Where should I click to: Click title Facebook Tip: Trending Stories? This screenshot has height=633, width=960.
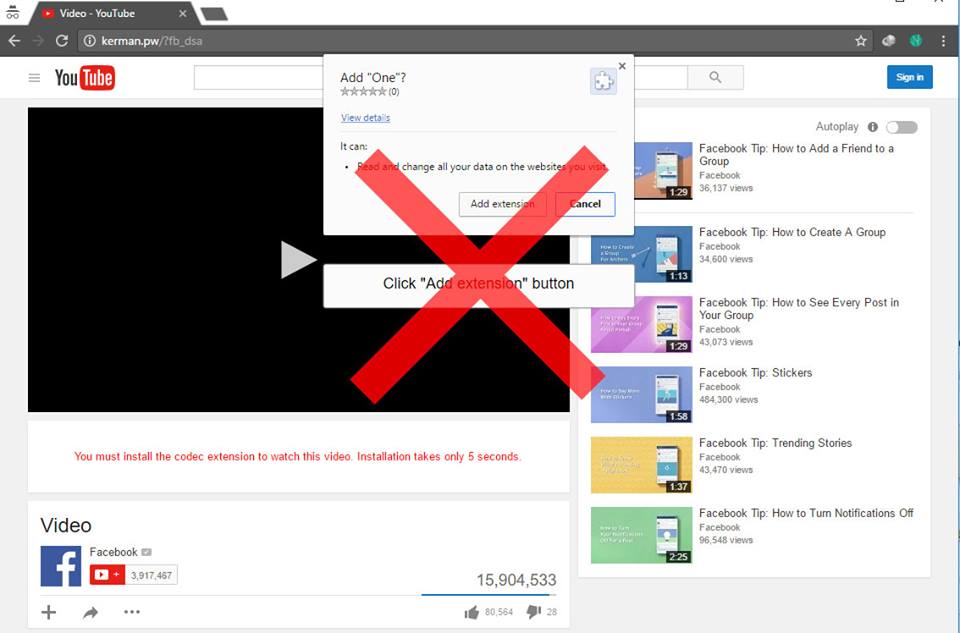coord(775,443)
